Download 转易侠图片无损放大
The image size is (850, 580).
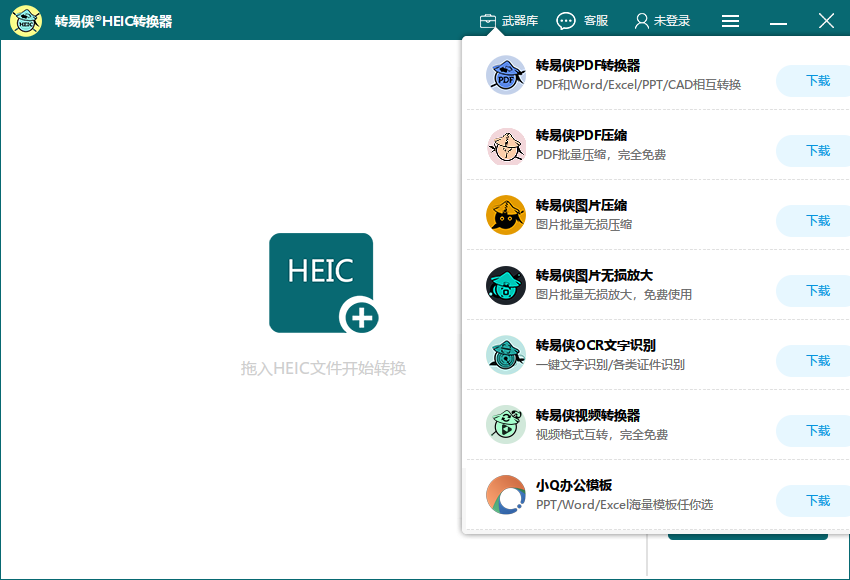818,291
